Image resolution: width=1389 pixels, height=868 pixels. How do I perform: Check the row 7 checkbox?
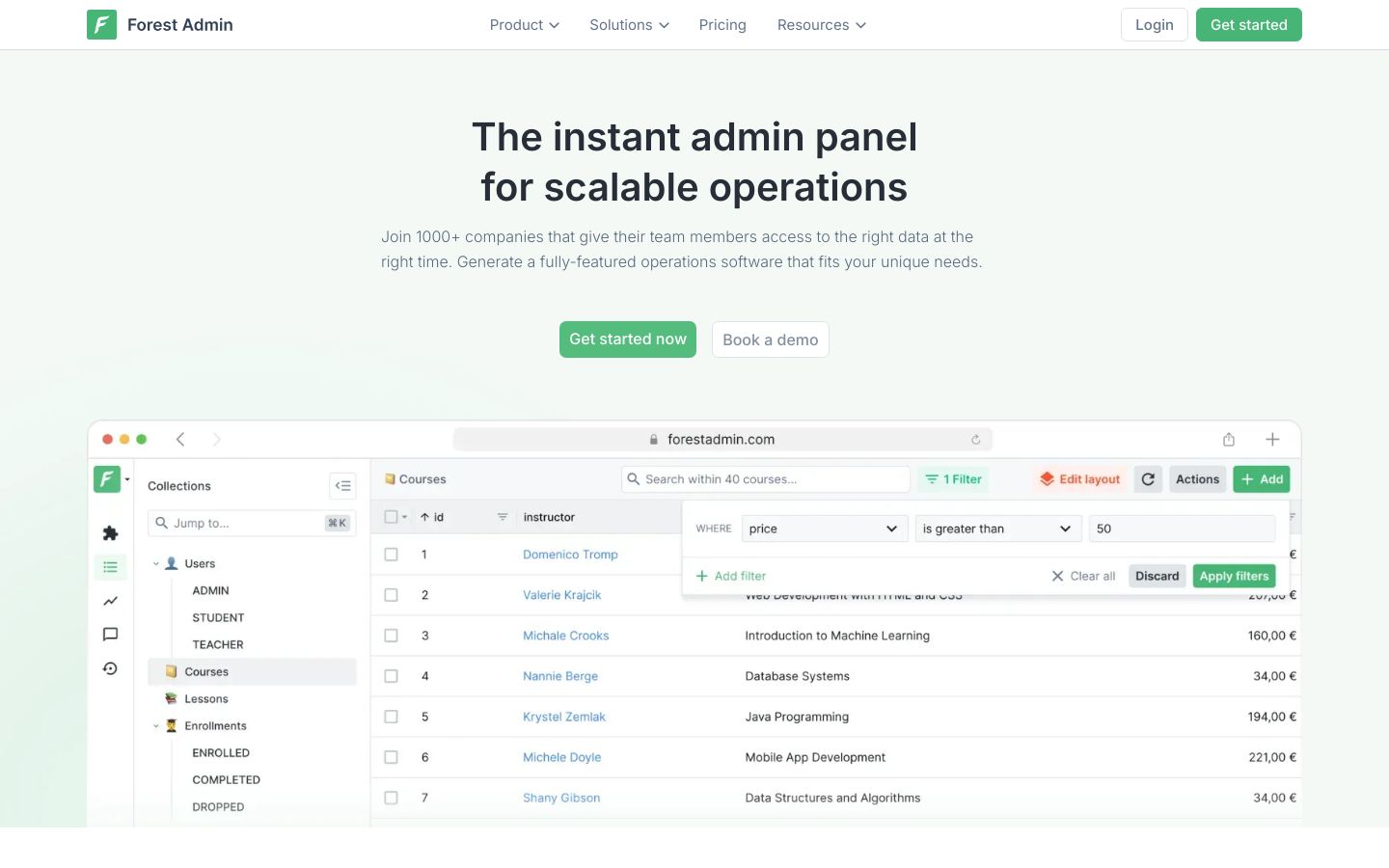point(391,798)
